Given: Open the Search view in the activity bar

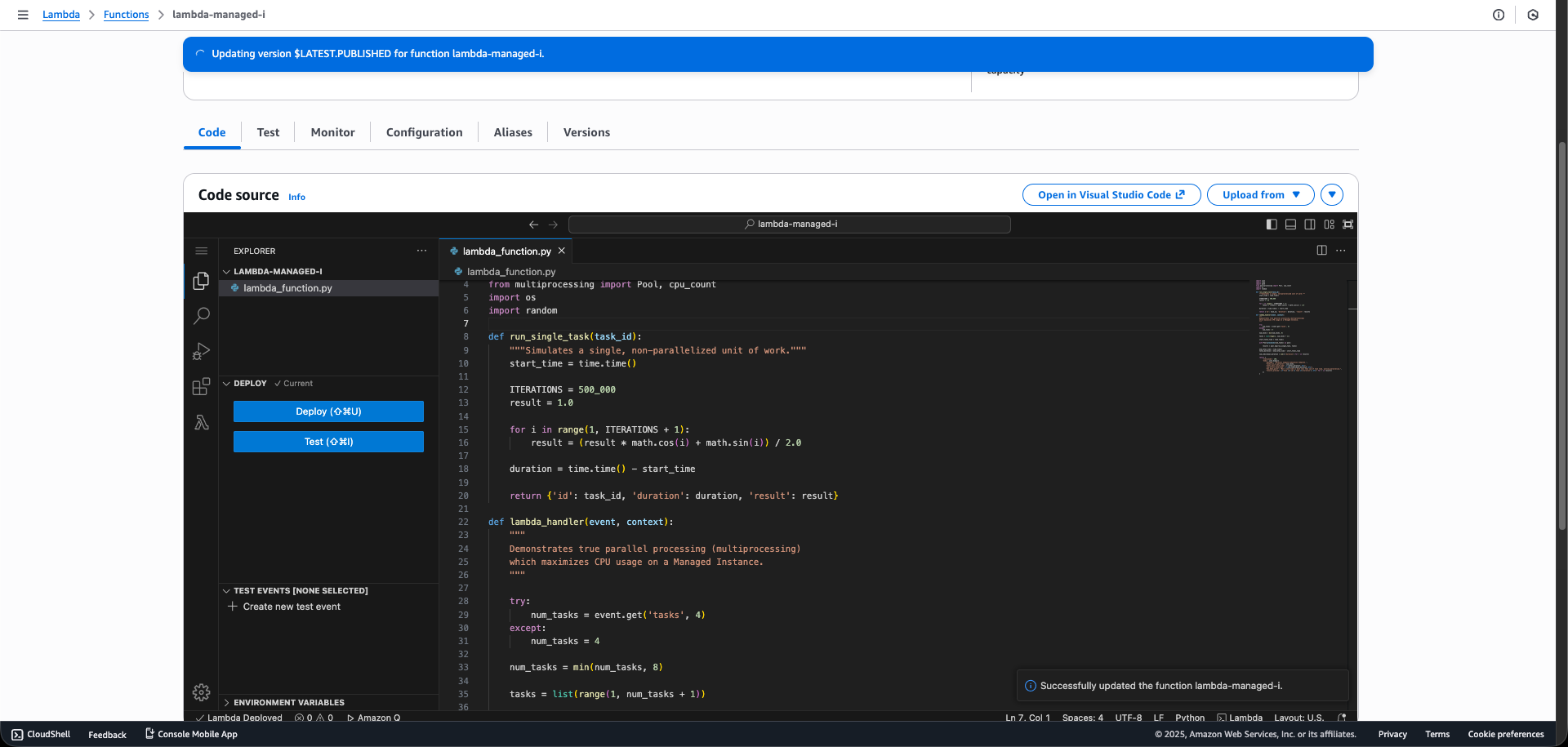Looking at the screenshot, I should pos(201,316).
